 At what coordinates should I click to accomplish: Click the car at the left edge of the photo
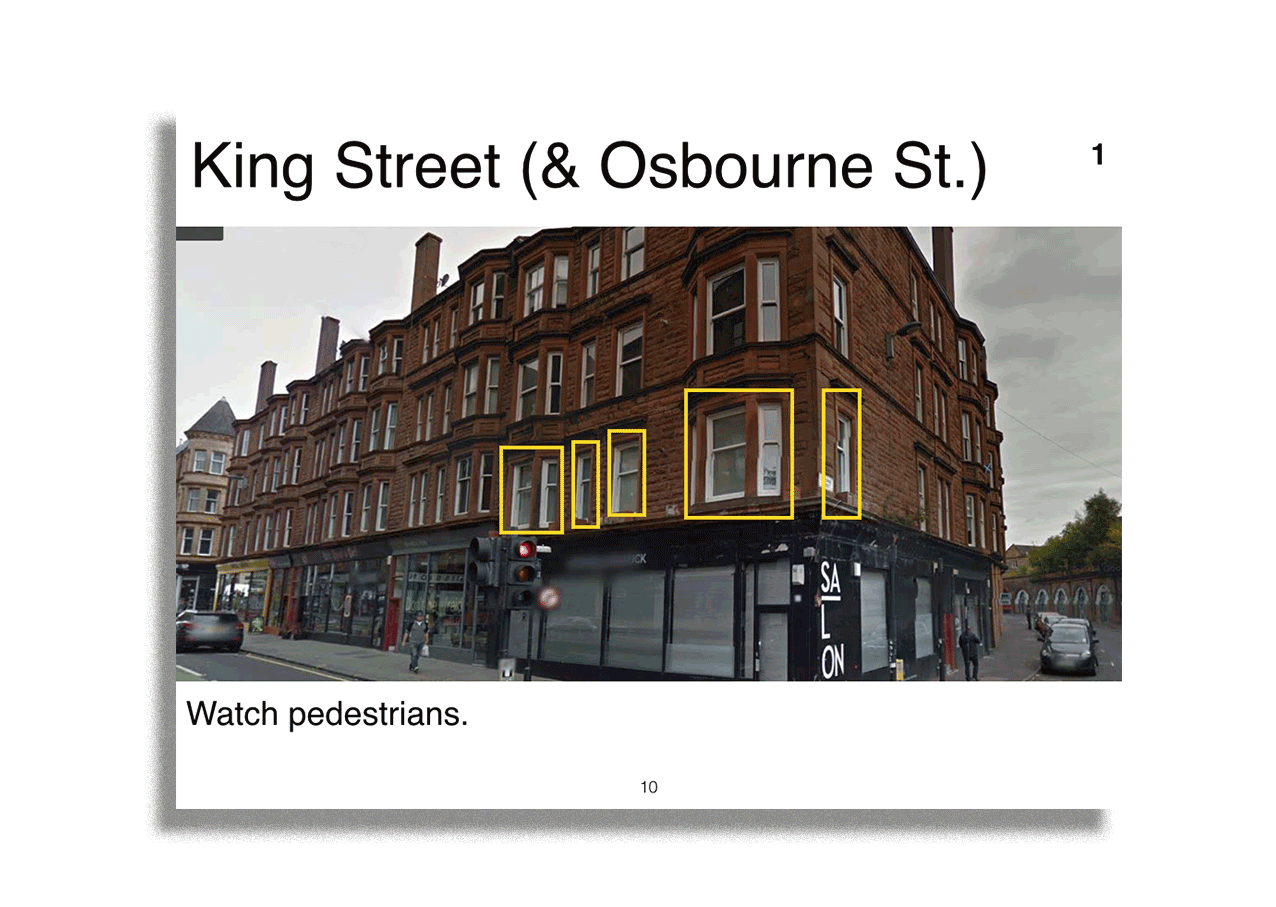(209, 630)
